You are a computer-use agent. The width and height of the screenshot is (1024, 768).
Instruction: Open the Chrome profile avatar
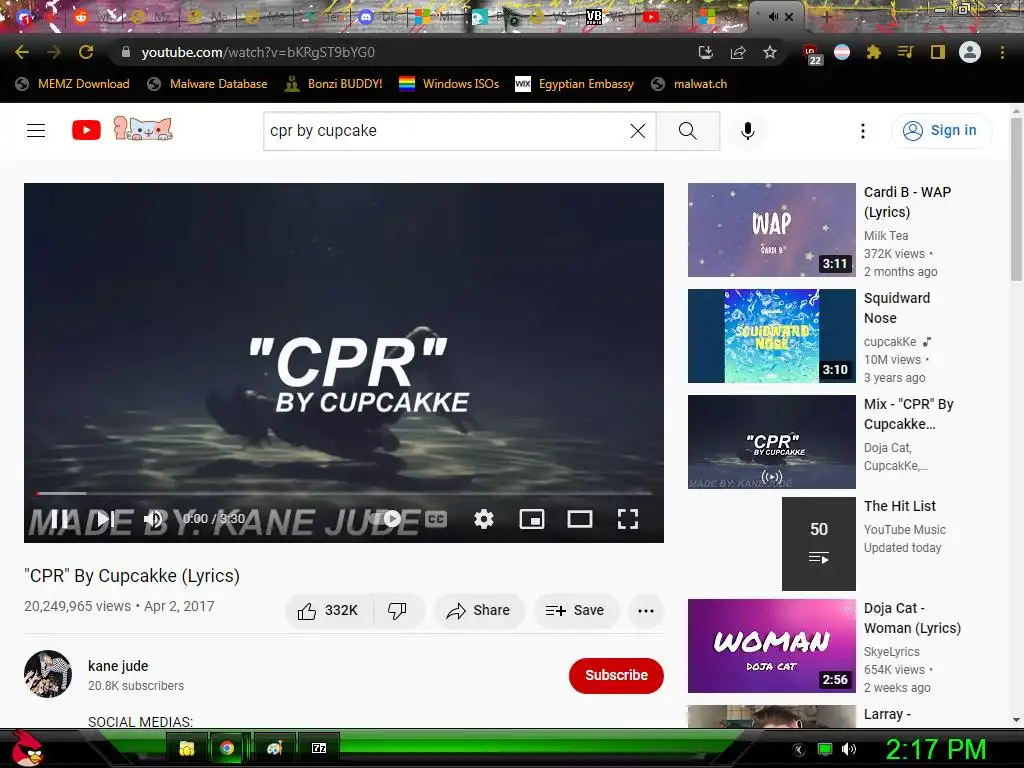[970, 52]
